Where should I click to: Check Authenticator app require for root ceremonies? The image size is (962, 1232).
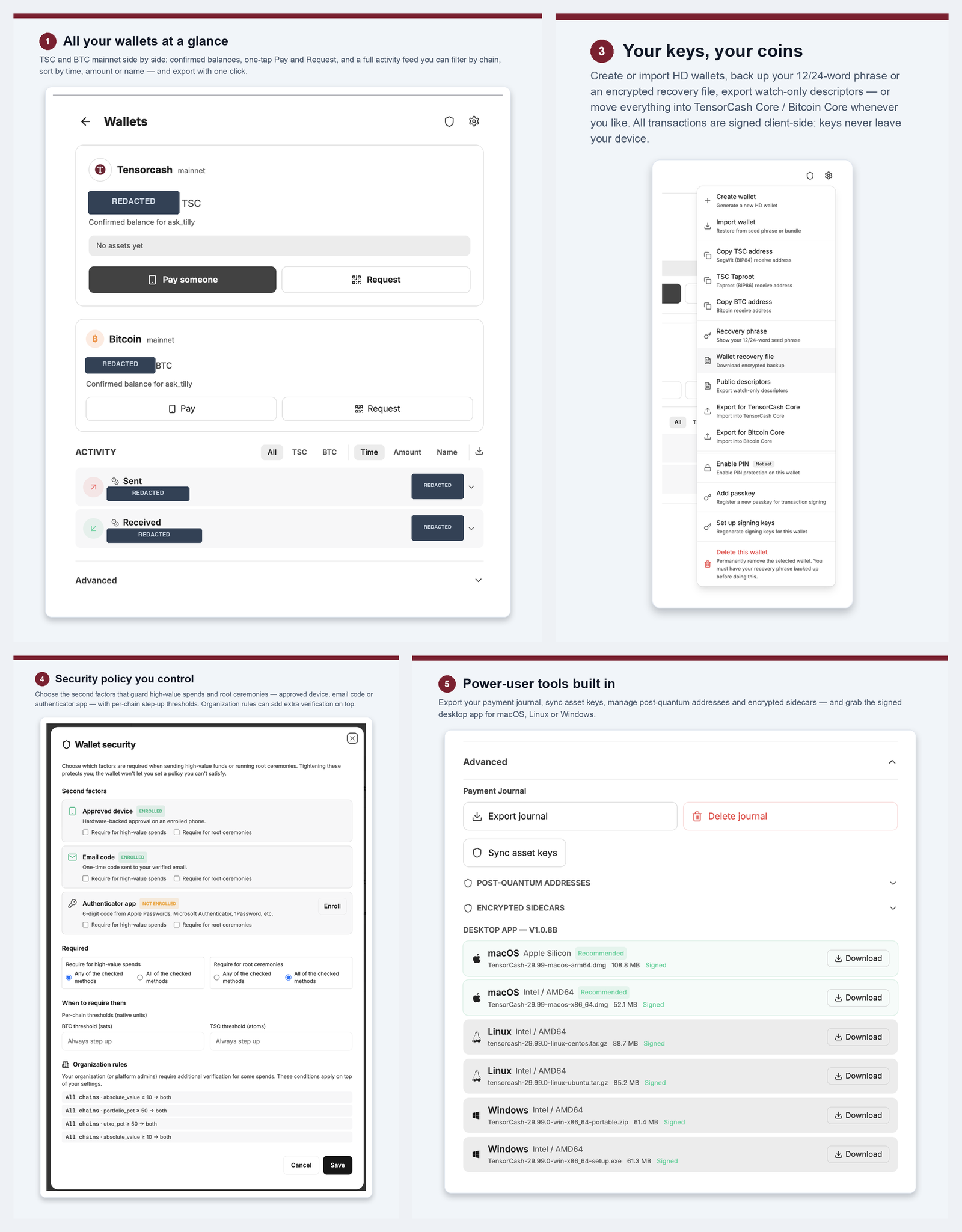click(x=177, y=925)
